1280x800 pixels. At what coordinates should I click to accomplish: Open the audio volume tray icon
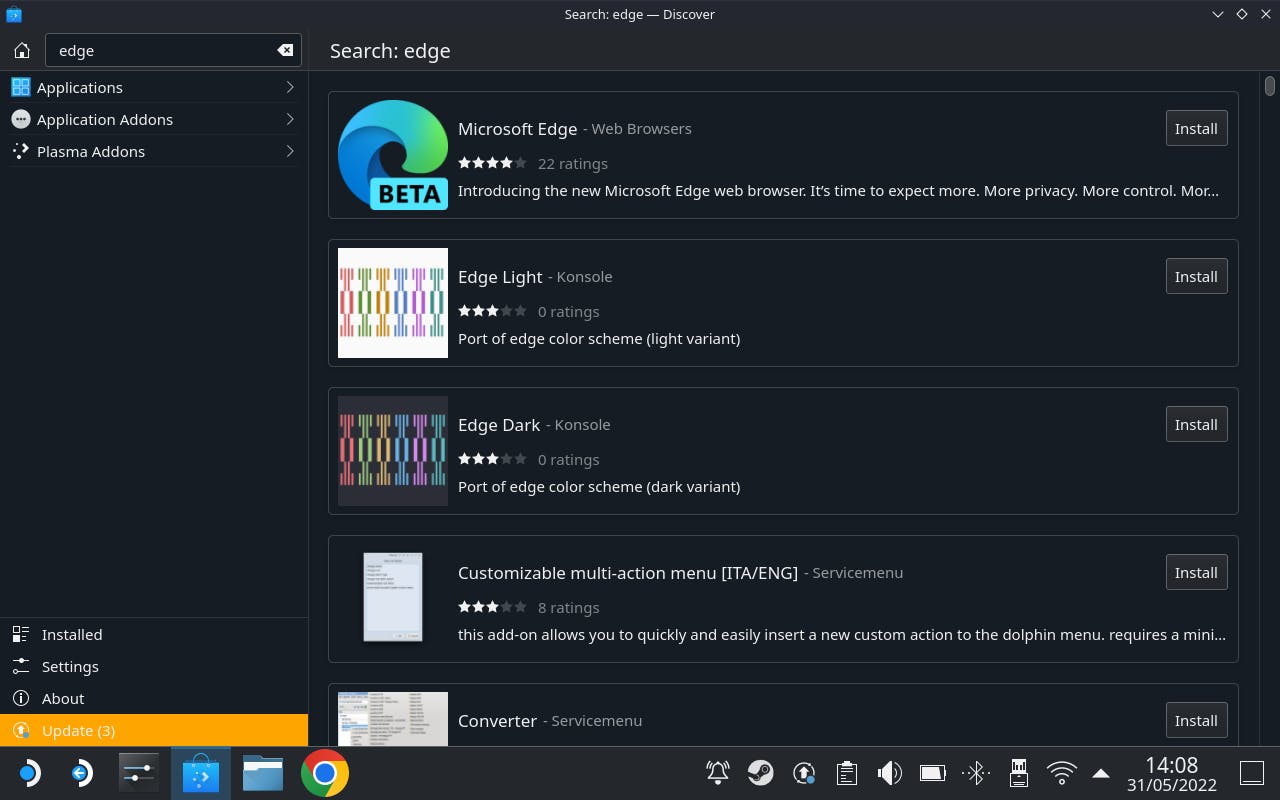tap(889, 773)
